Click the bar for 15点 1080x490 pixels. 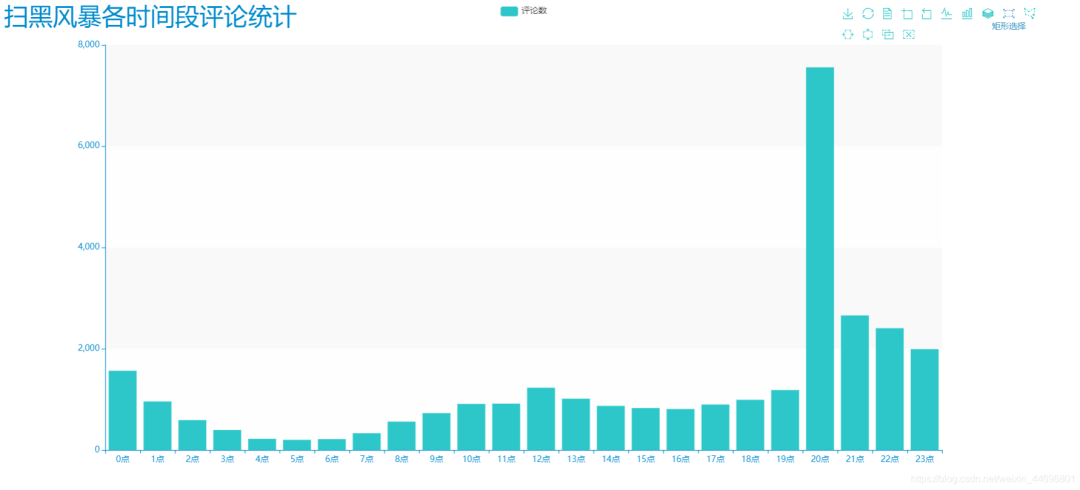click(645, 429)
